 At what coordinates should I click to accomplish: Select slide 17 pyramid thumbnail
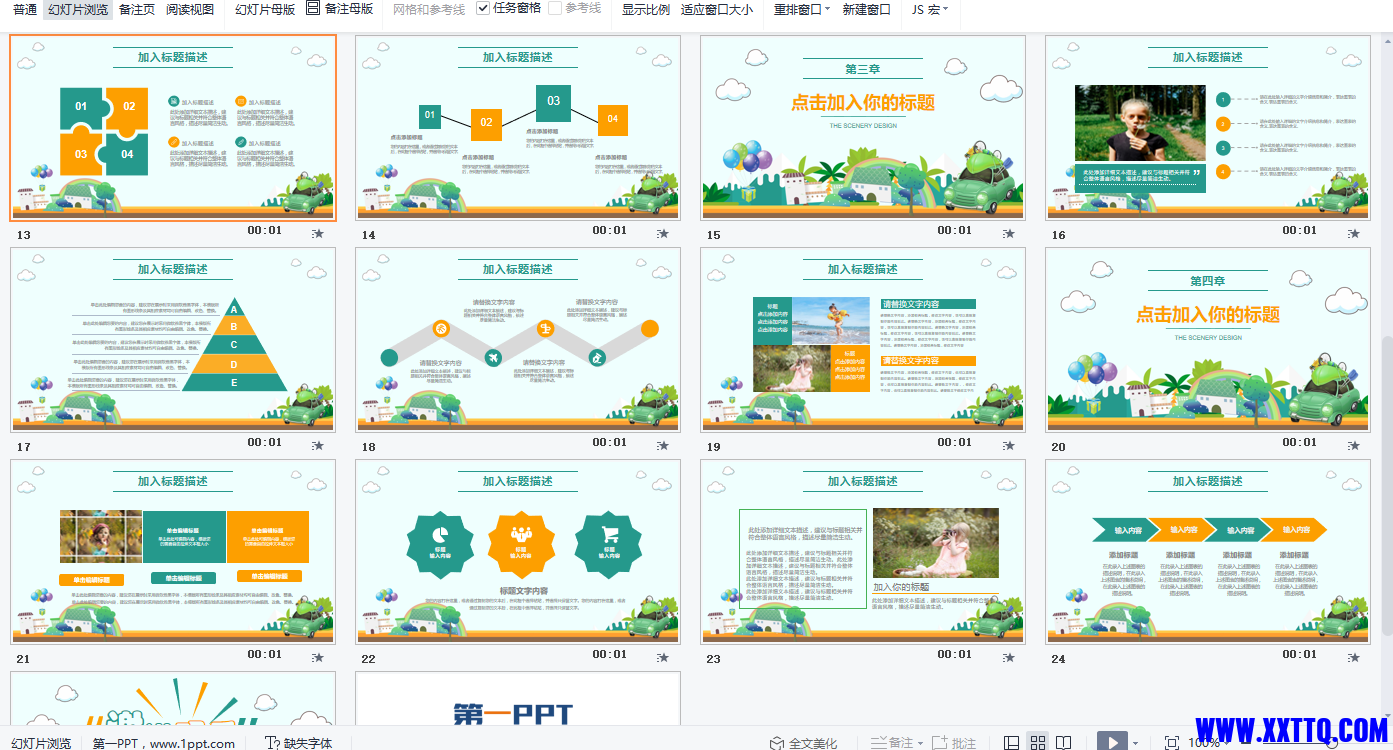click(173, 339)
